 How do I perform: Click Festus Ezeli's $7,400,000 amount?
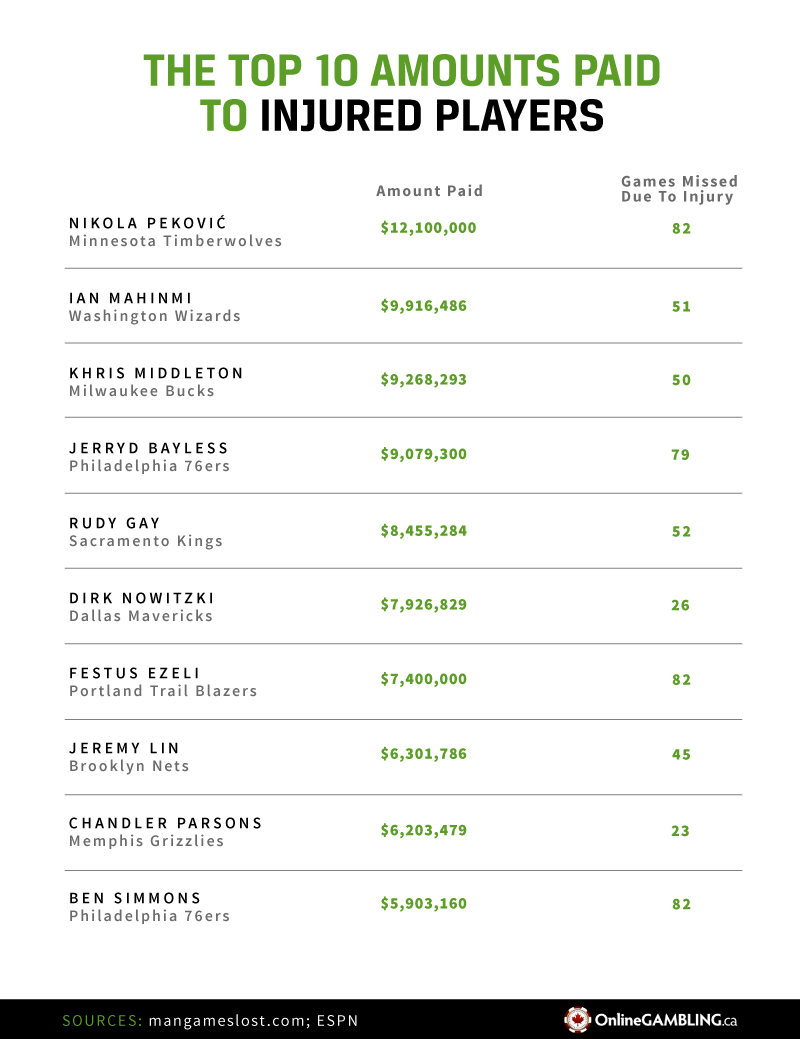424,679
